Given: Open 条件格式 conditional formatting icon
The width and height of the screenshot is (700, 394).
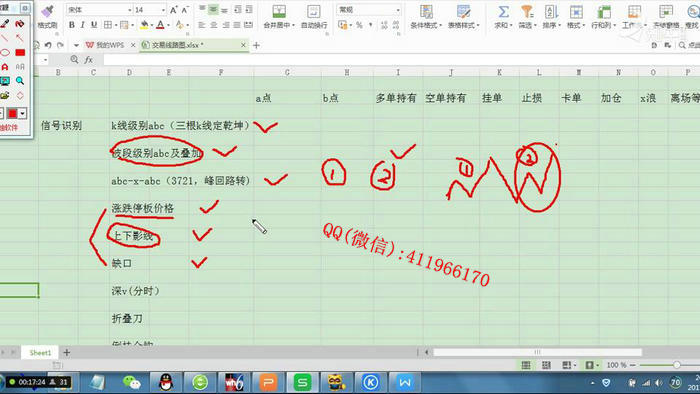Looking at the screenshot, I should pos(426,12).
